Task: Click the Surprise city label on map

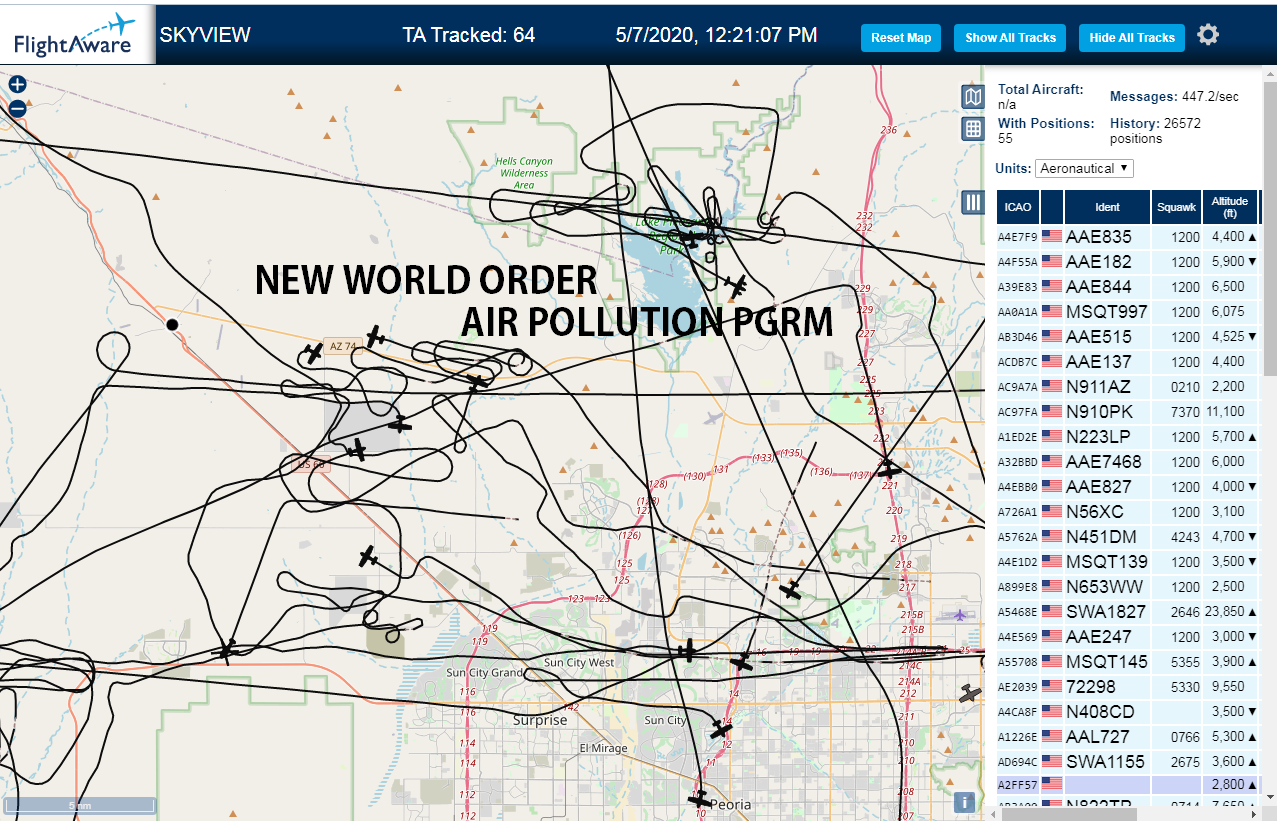Action: [x=540, y=720]
